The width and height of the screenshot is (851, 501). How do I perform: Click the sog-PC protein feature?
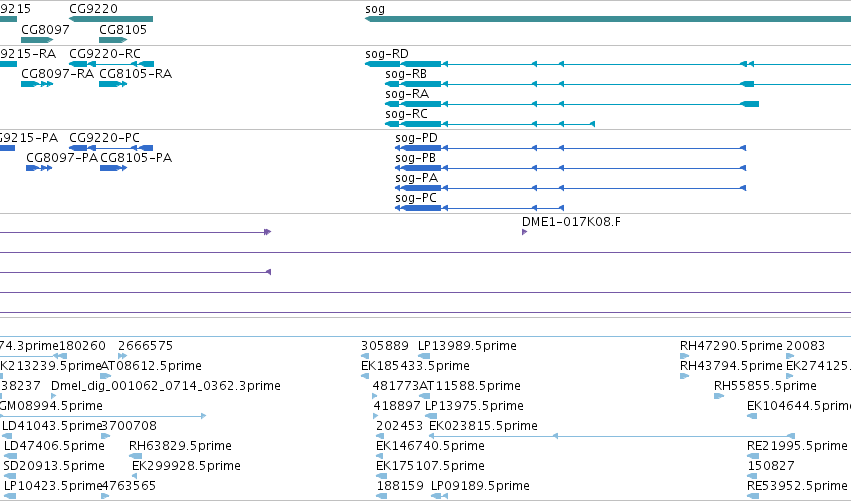[x=480, y=208]
